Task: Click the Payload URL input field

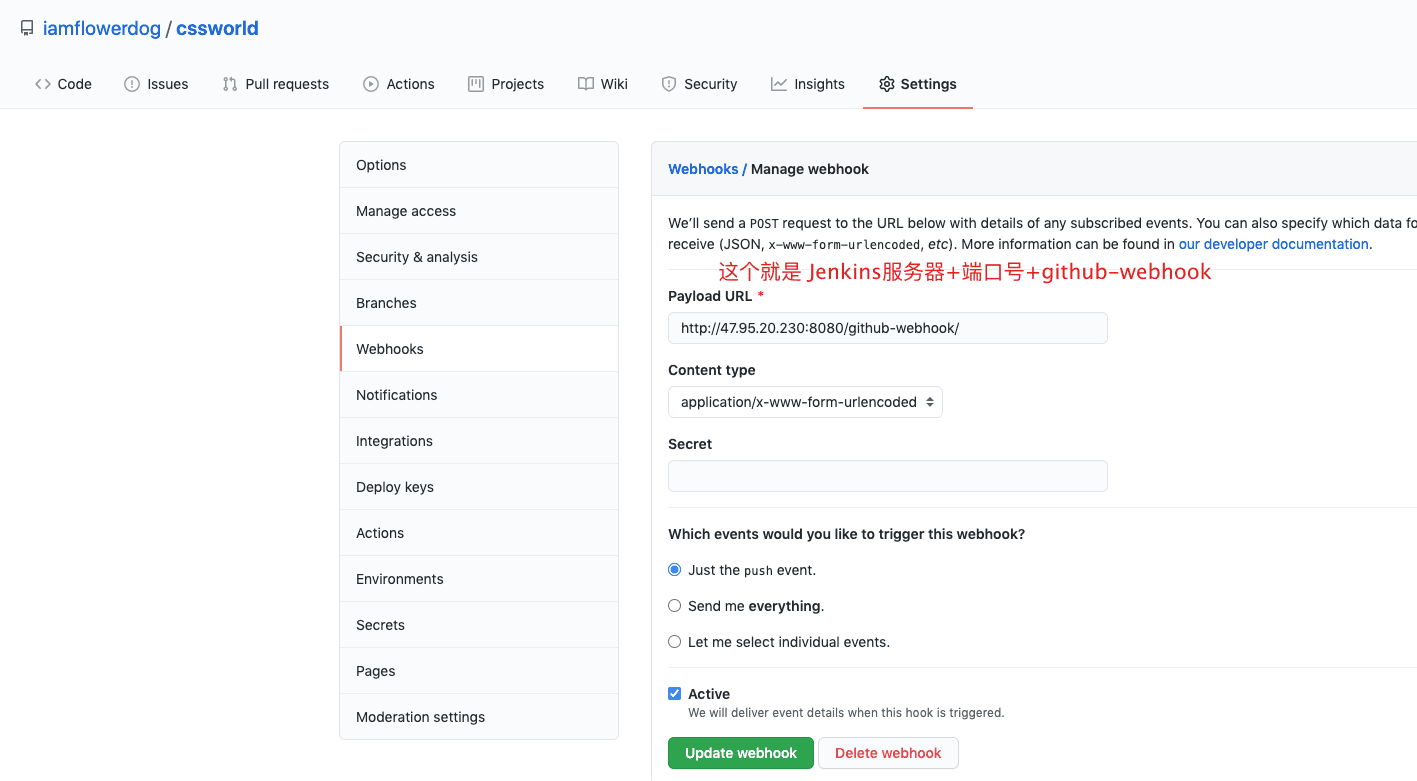Action: point(888,328)
